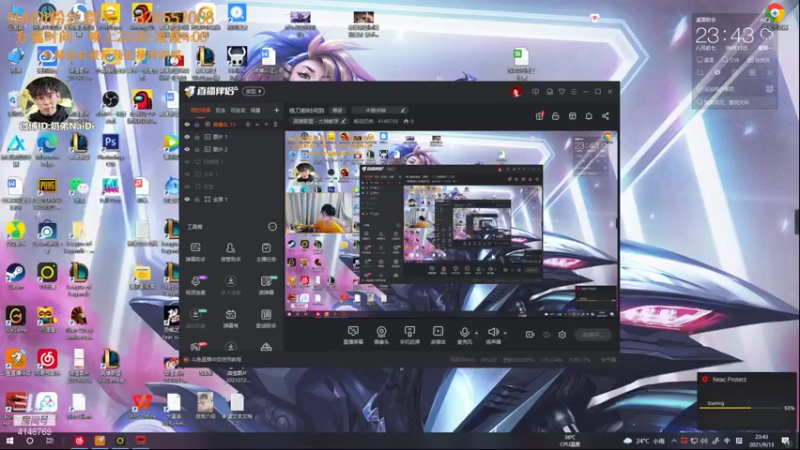Open the 斗鱼直播伴侣使用教程 tutorial link
Screen dimensions: 800x450
[216, 360]
